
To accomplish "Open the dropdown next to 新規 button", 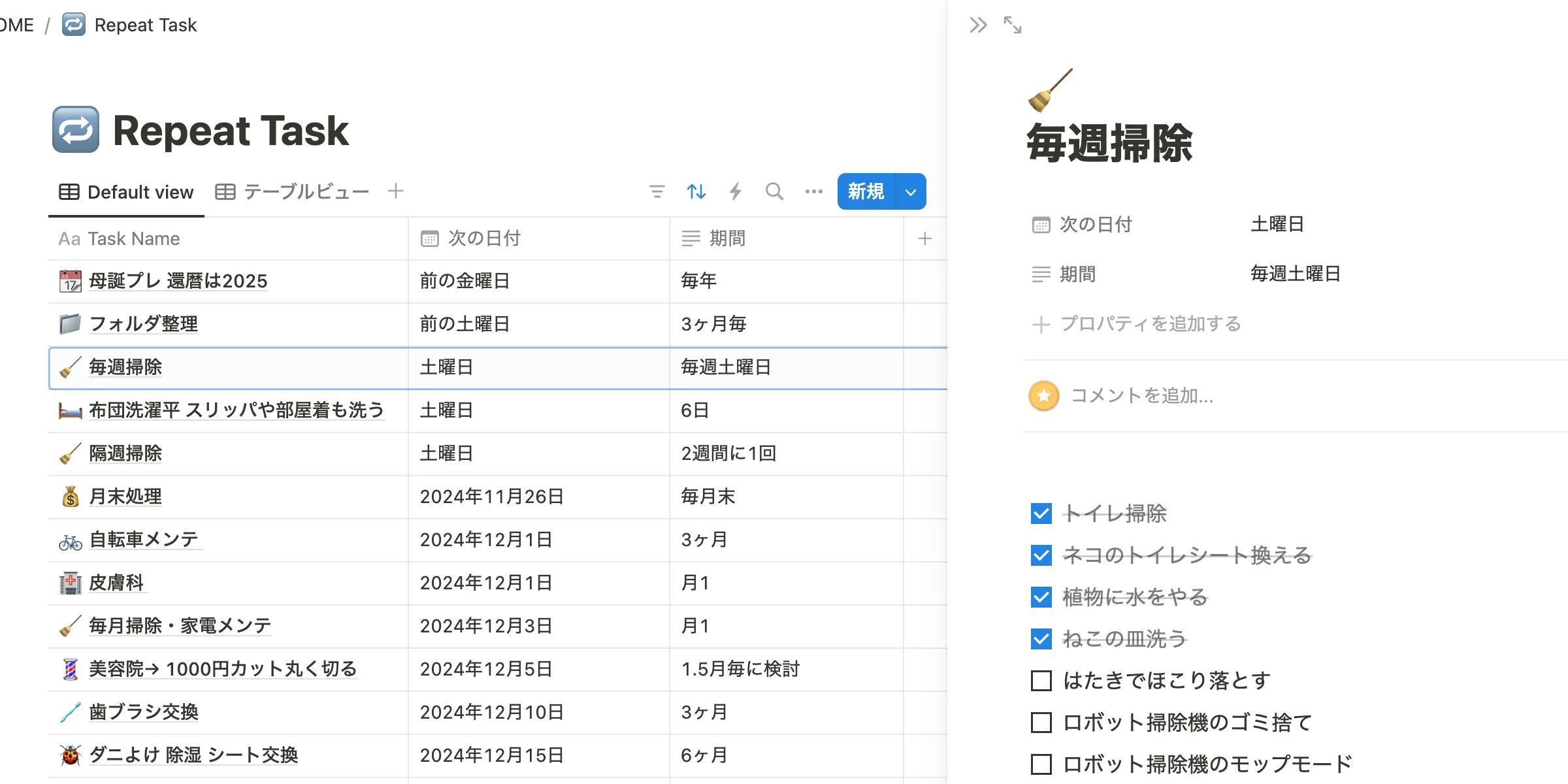I will coord(909,191).
